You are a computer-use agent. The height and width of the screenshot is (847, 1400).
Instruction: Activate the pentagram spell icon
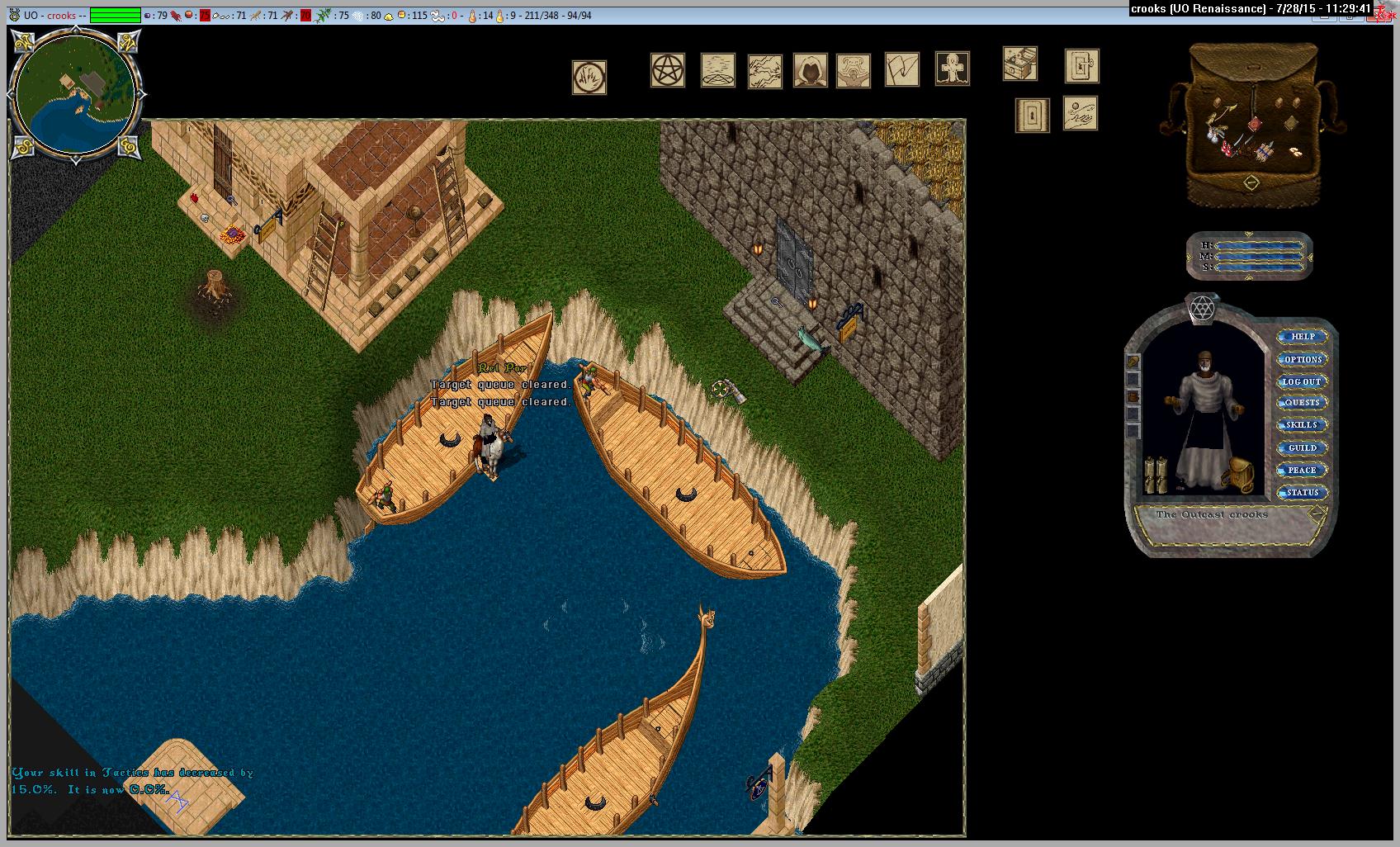click(668, 70)
